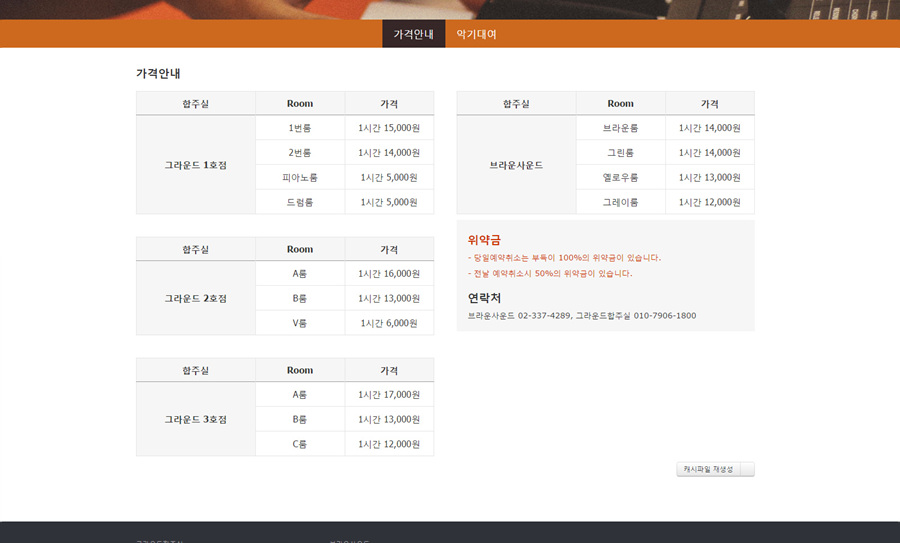Switch to the 악기대여 tab
The width and height of the screenshot is (900, 543).
[476, 34]
